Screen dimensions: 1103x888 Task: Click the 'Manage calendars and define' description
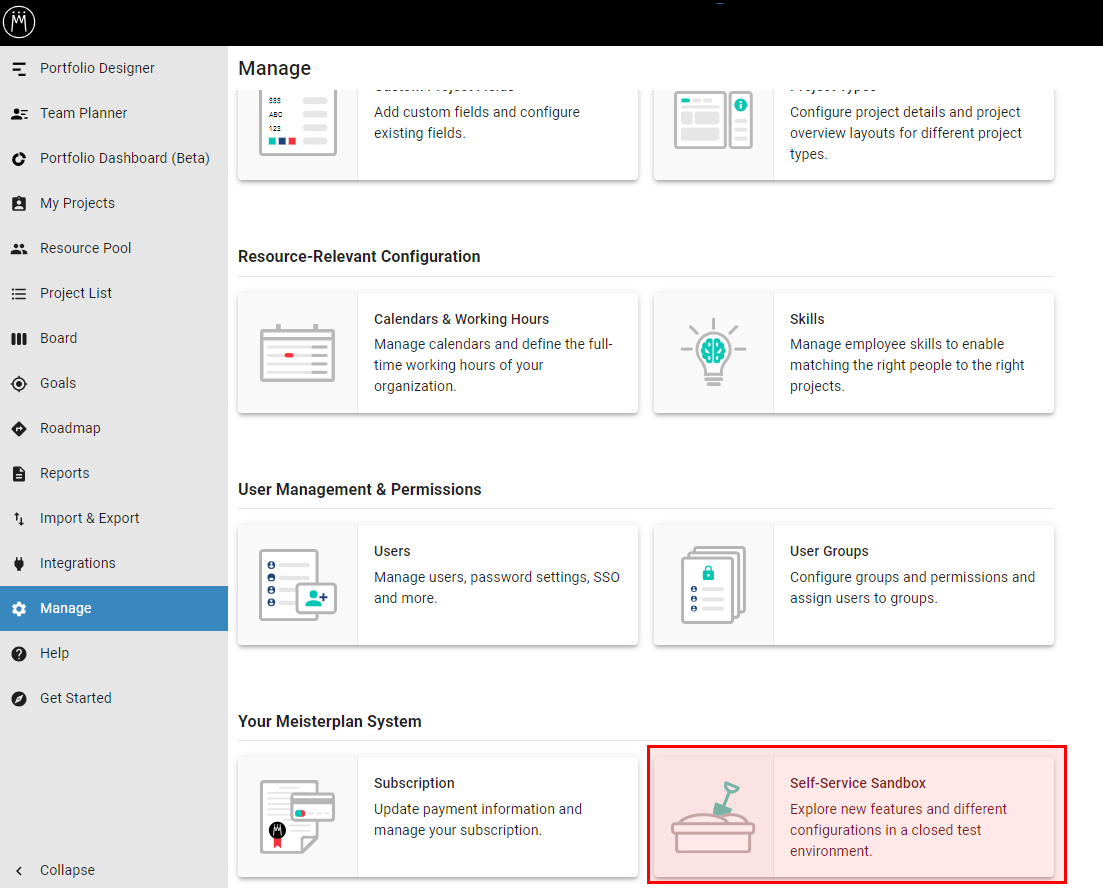[x=494, y=365]
